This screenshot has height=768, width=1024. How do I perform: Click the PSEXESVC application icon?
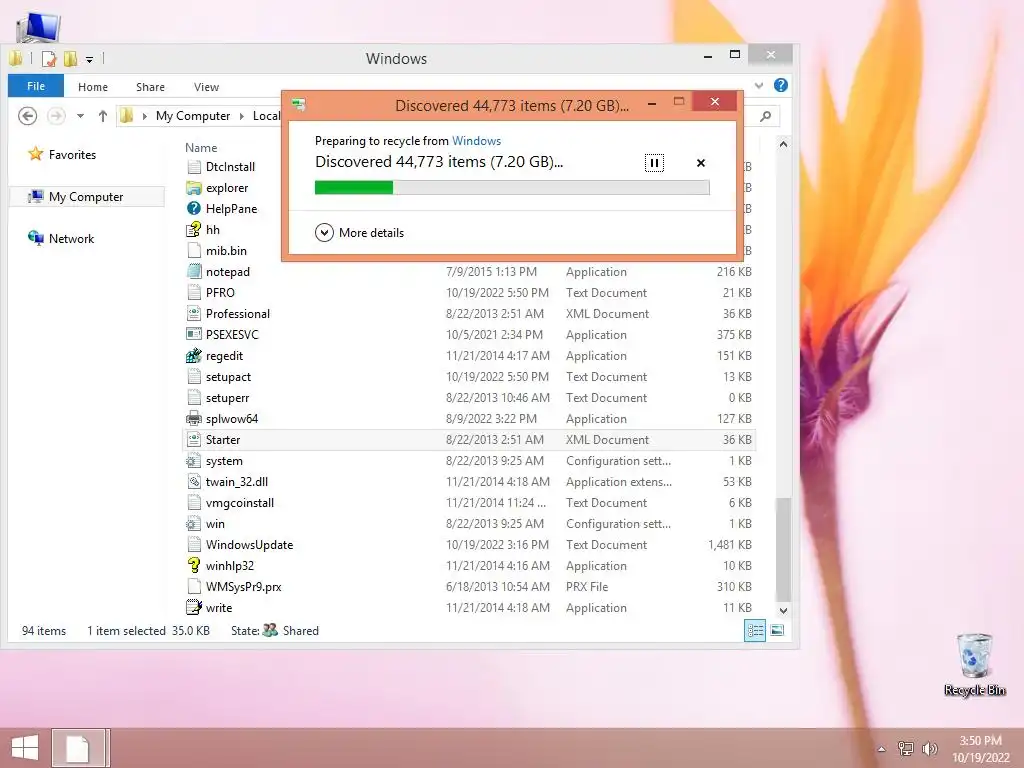coord(193,334)
